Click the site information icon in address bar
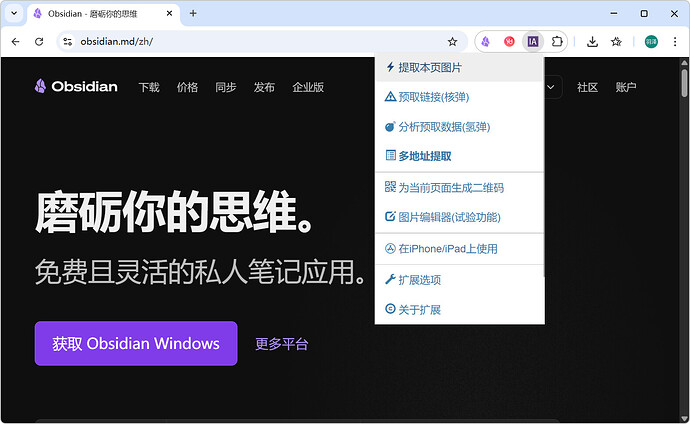The width and height of the screenshot is (690, 424). coord(68,41)
